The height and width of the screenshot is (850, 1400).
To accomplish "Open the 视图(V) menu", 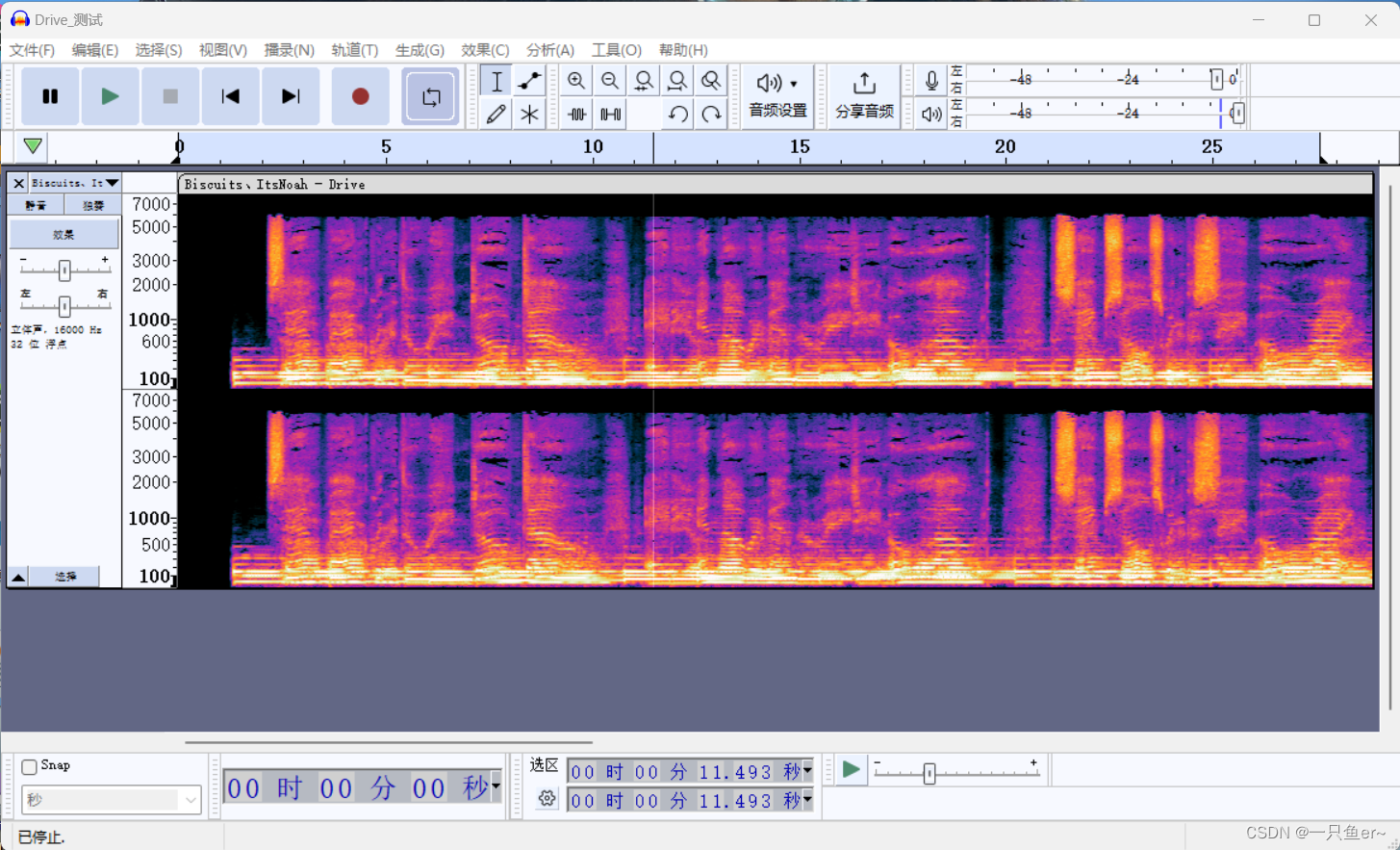I will [223, 50].
